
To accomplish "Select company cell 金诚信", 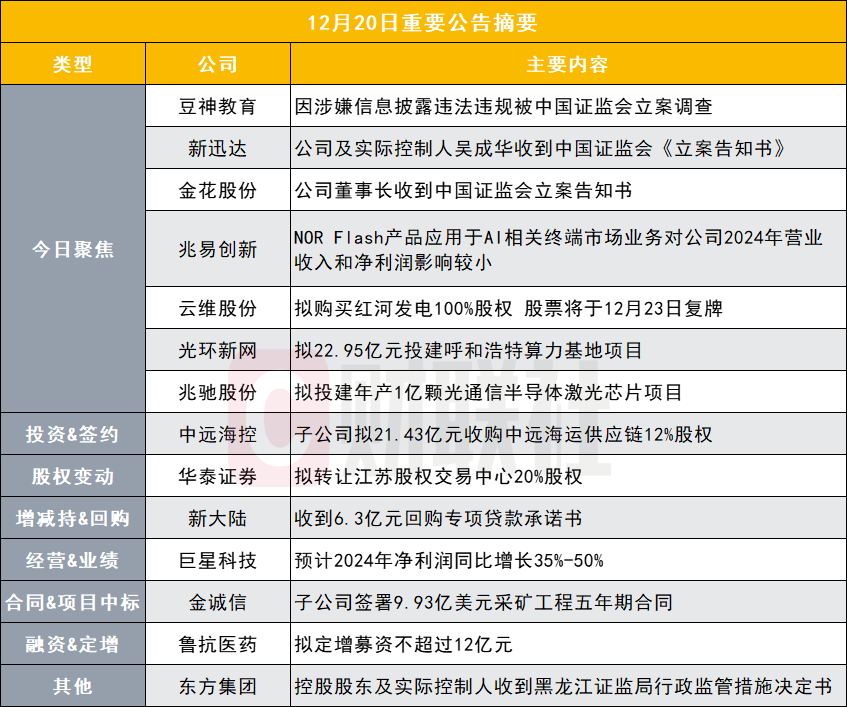I will pyautogui.click(x=218, y=602).
